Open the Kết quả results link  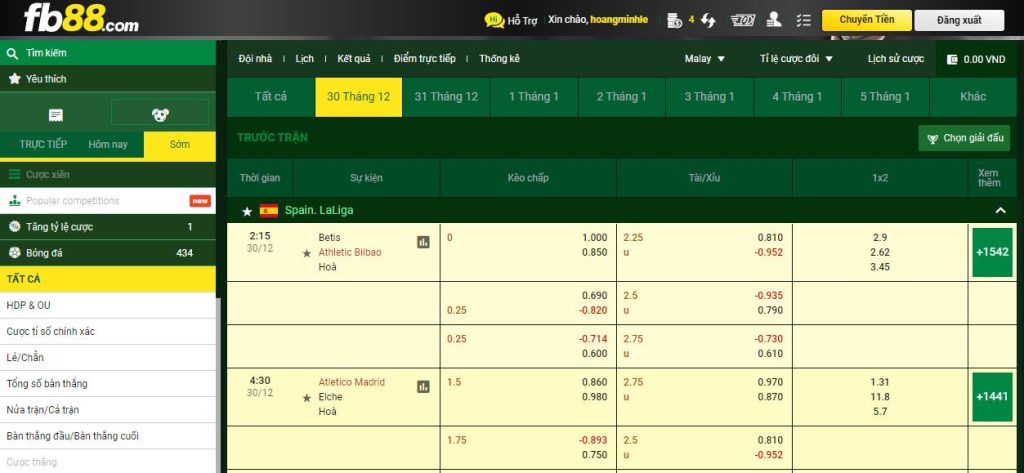coord(354,59)
